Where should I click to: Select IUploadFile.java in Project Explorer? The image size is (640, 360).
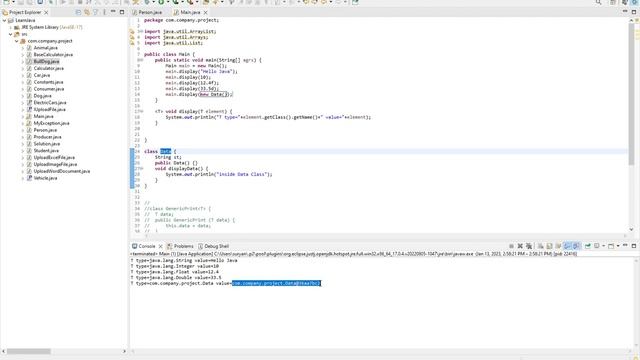coord(49,109)
